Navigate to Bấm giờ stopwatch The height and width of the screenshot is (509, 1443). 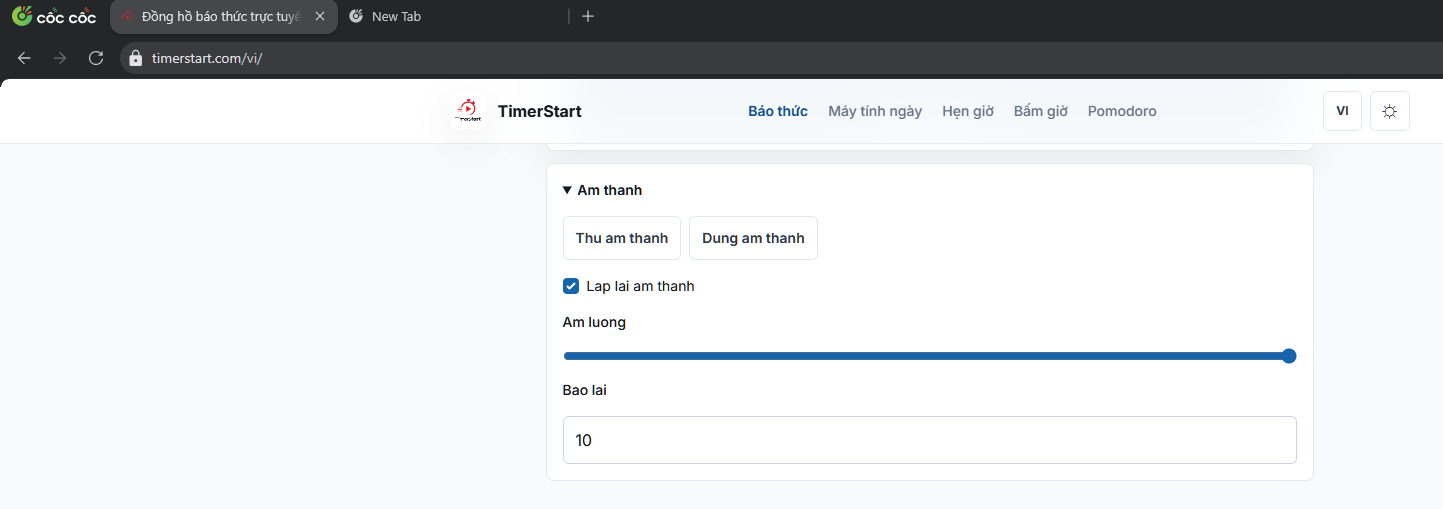(x=1041, y=111)
